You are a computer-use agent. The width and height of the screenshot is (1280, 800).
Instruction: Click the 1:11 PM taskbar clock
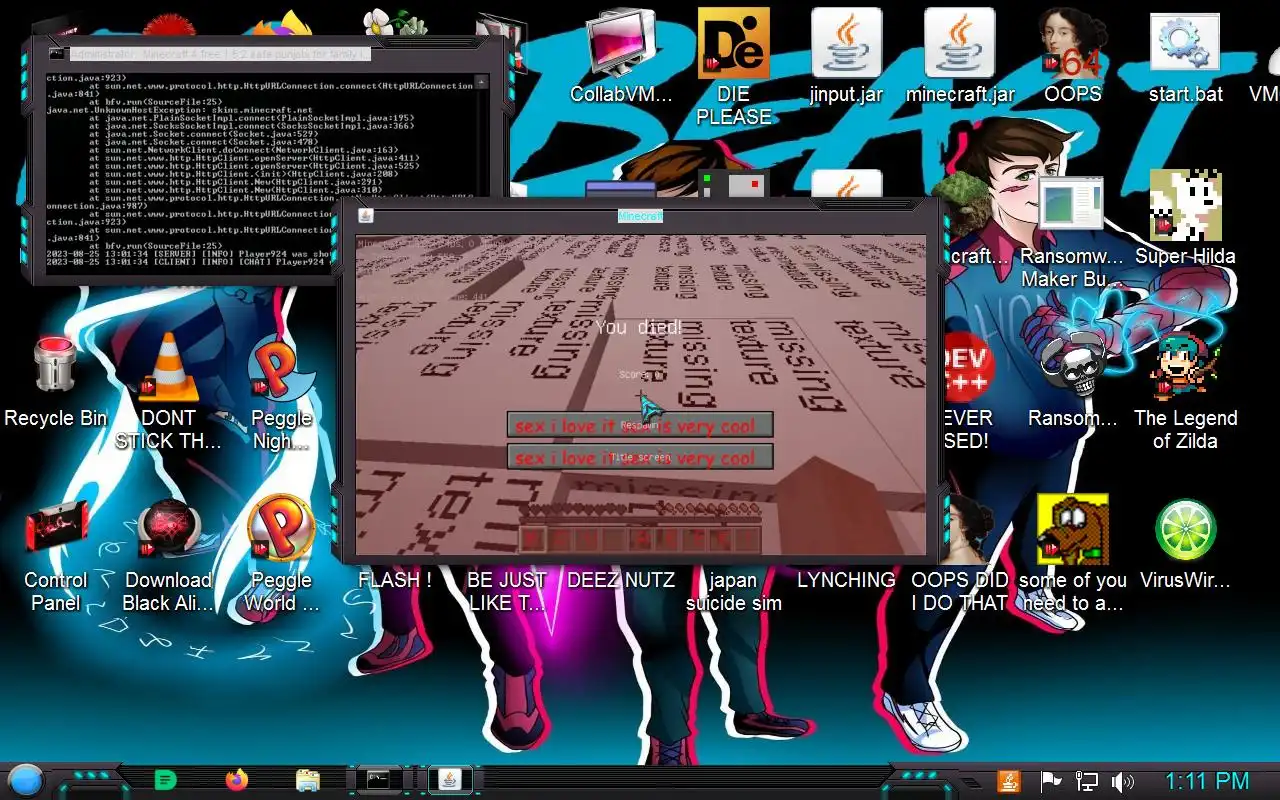[1207, 781]
